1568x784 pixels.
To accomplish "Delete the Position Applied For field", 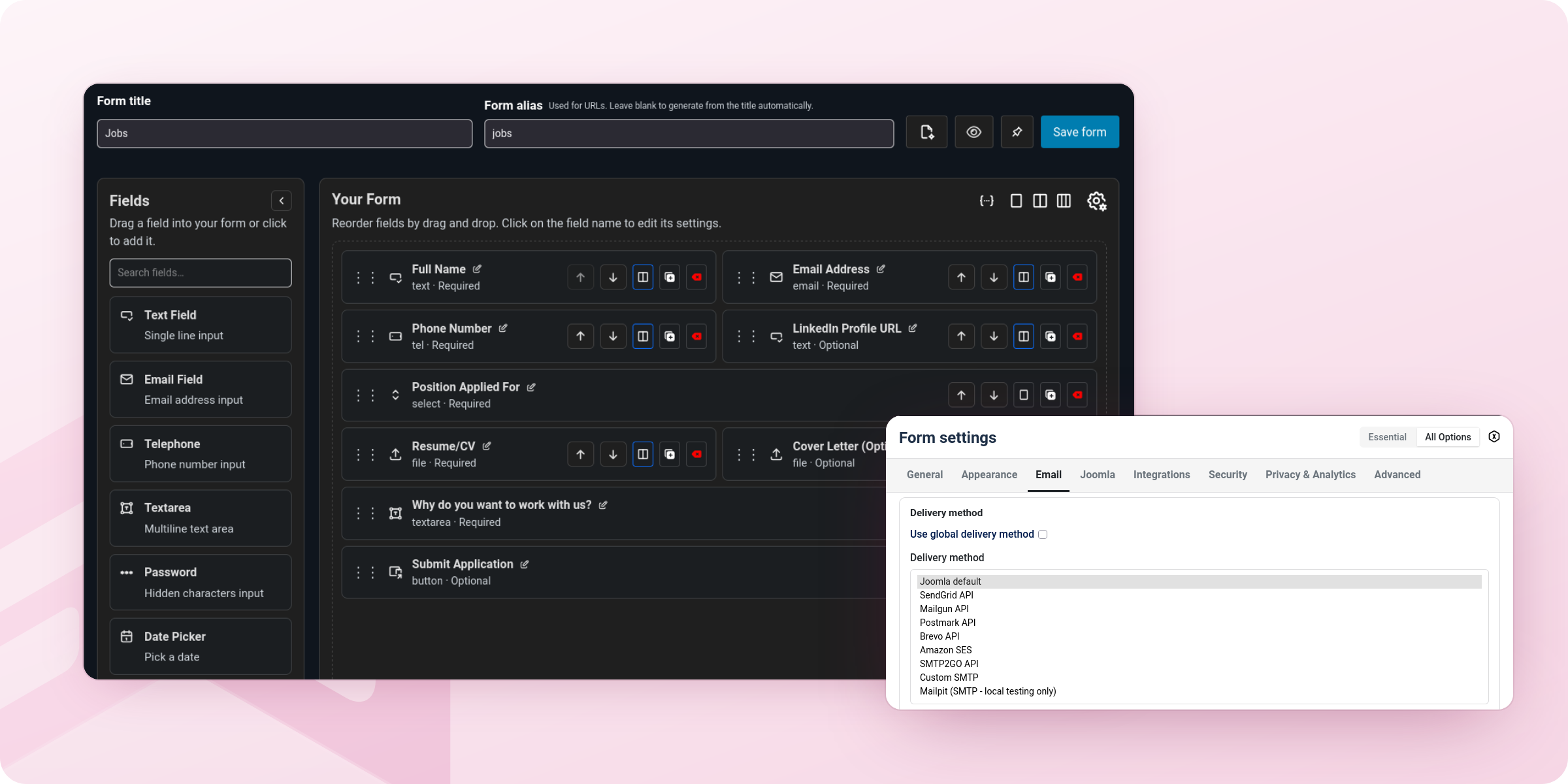I will [1077, 395].
